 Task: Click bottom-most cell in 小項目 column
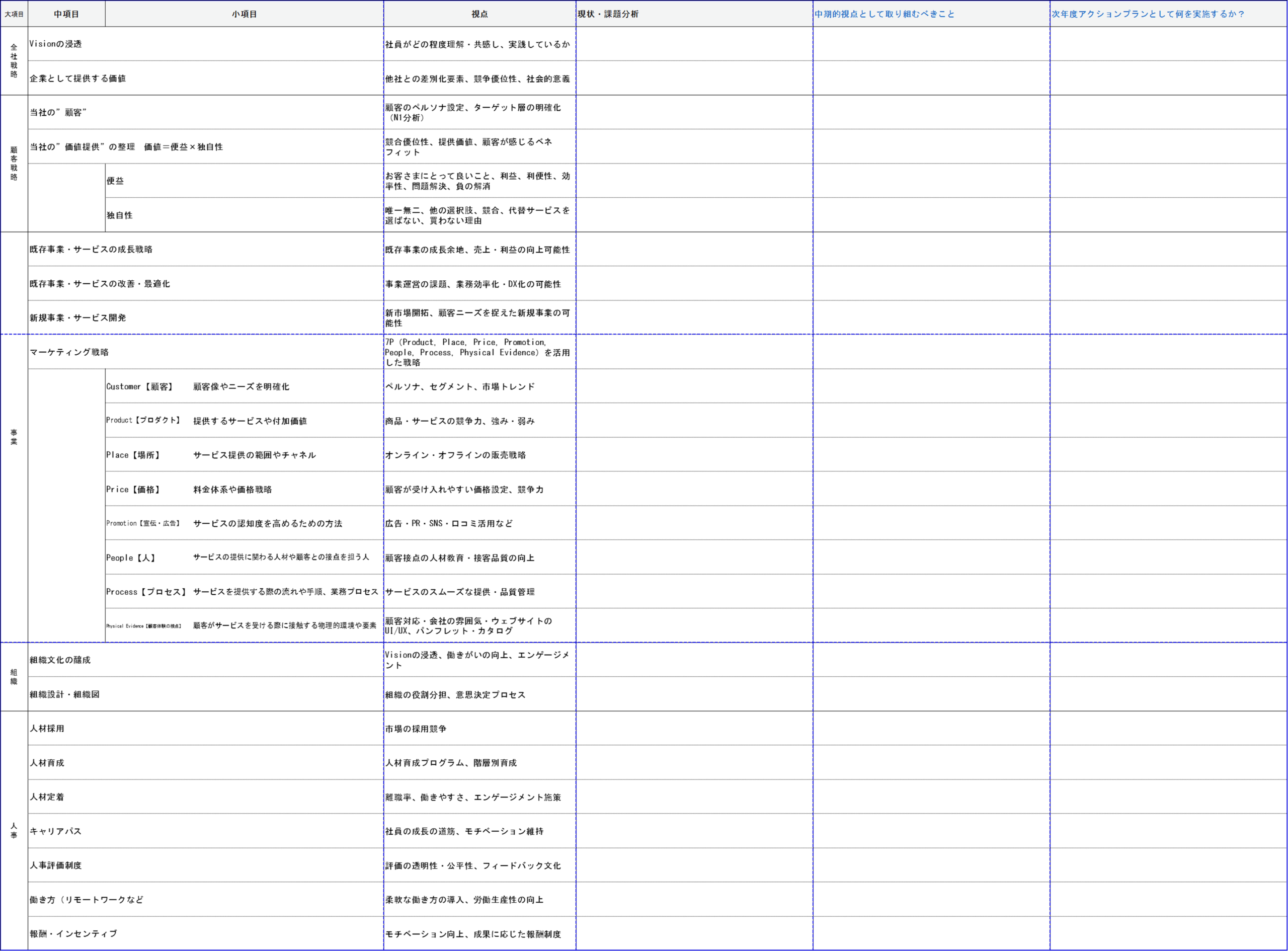245,932
